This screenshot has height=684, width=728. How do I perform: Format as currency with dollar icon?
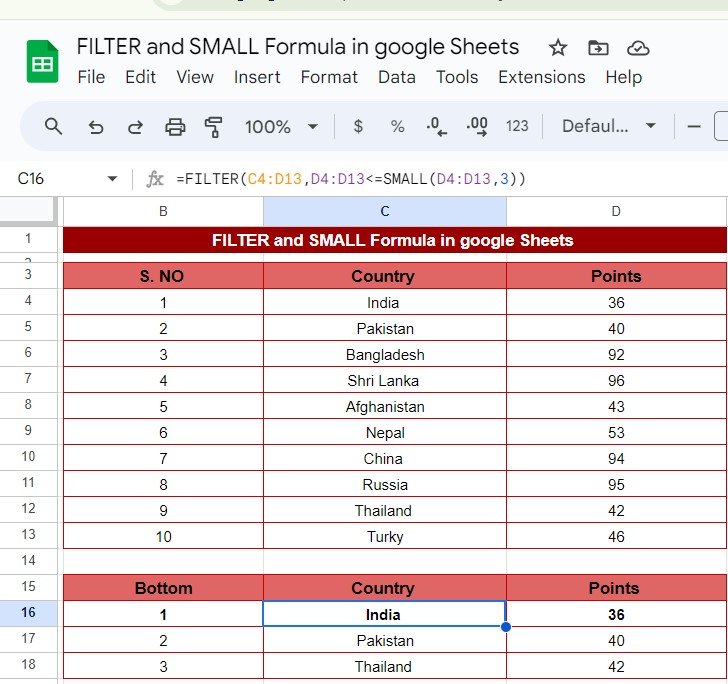point(358,126)
